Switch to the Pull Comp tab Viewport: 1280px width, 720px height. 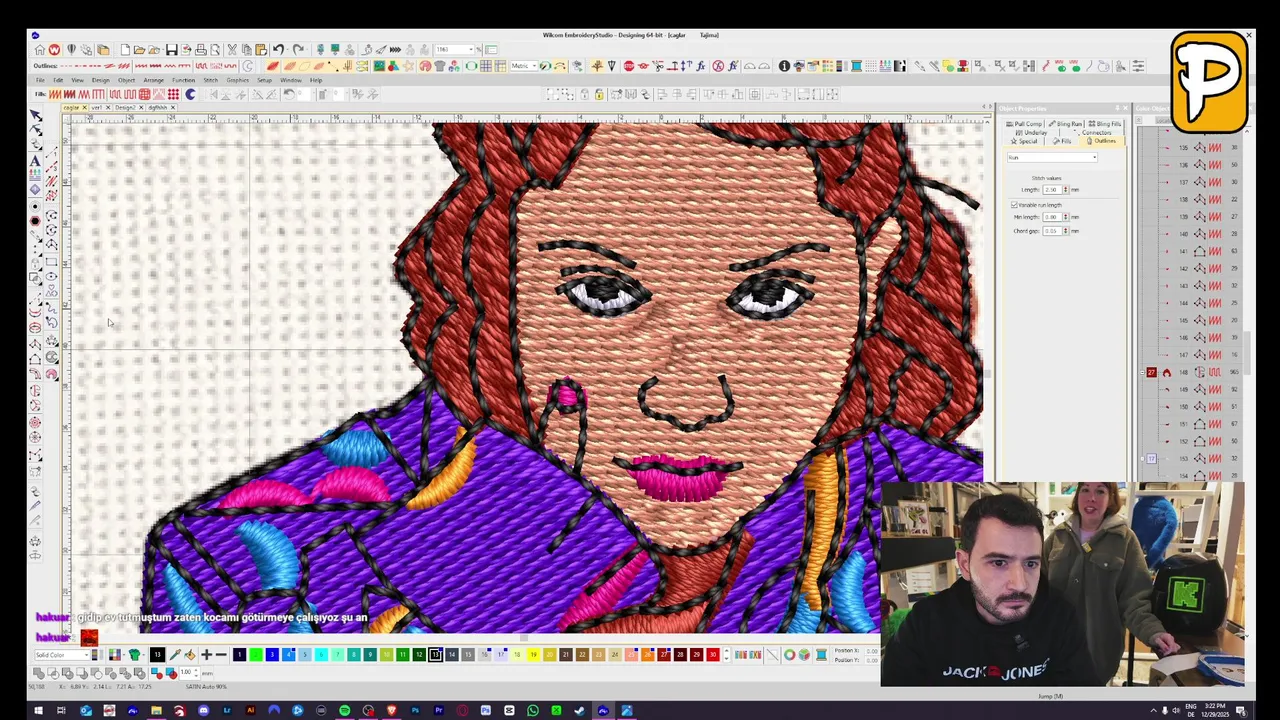tap(1024, 124)
